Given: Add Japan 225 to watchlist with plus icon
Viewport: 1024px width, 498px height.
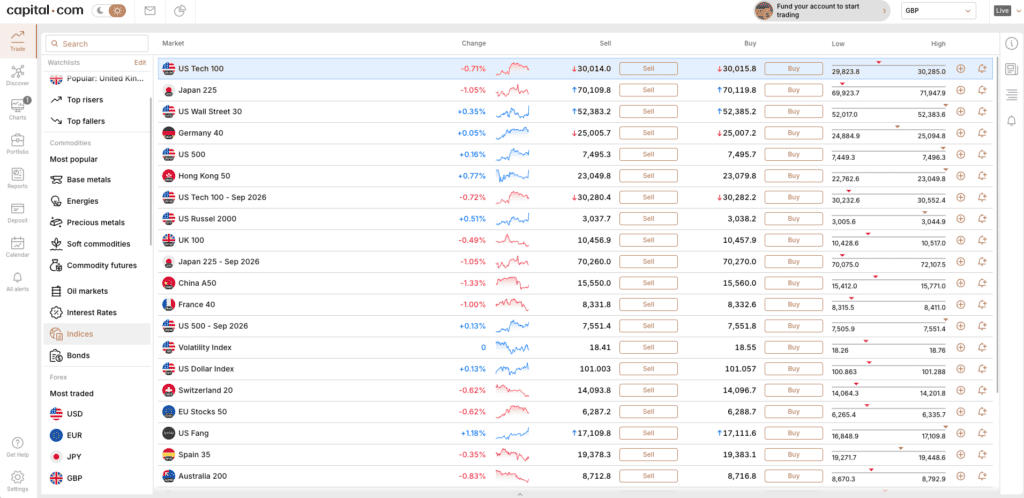Looking at the screenshot, I should click(960, 90).
